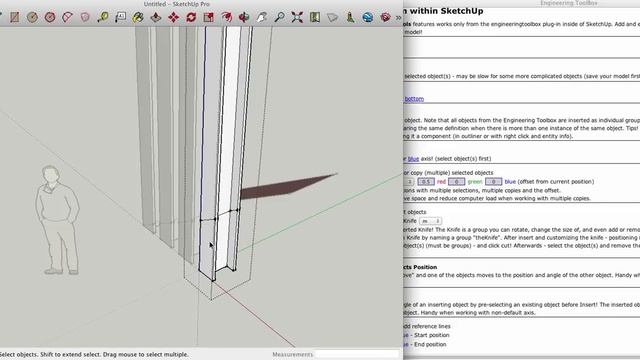The image size is (640, 360).
Task: Click the green offset input field
Action: pyautogui.click(x=456, y=182)
